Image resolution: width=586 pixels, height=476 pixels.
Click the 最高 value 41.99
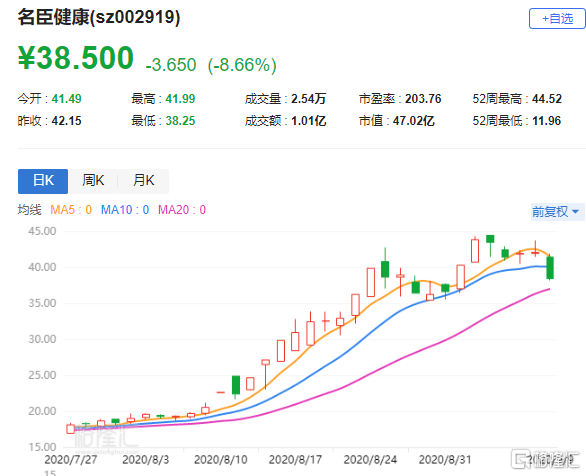point(180,99)
